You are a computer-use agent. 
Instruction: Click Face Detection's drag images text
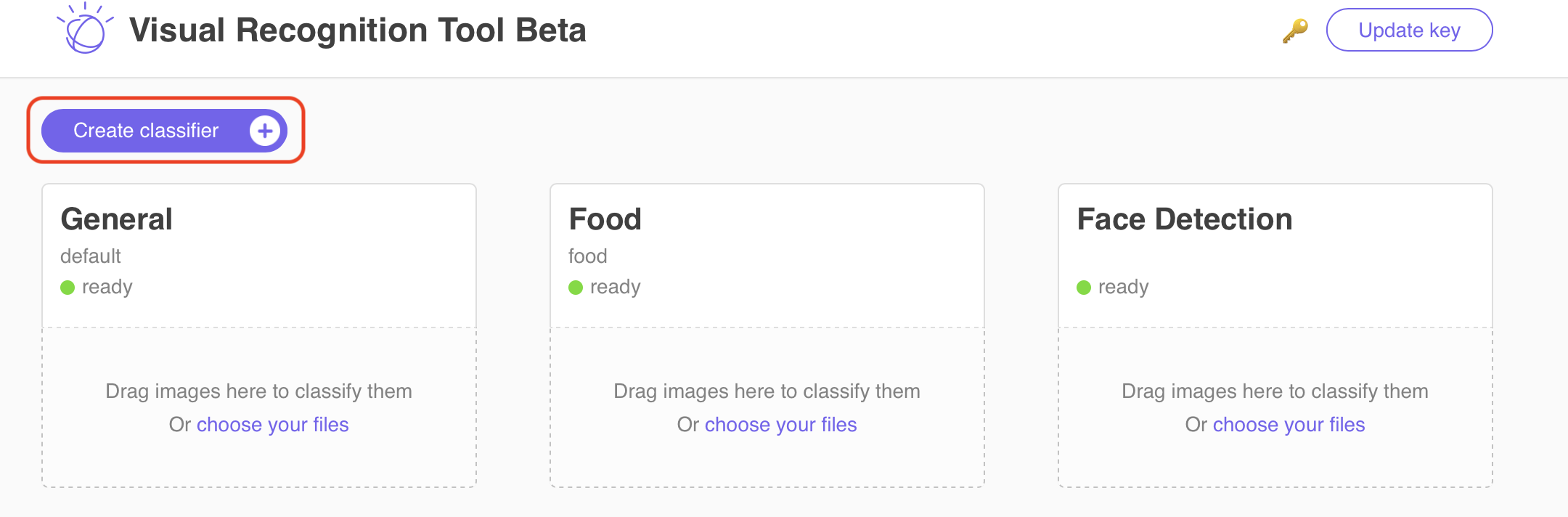1275,391
